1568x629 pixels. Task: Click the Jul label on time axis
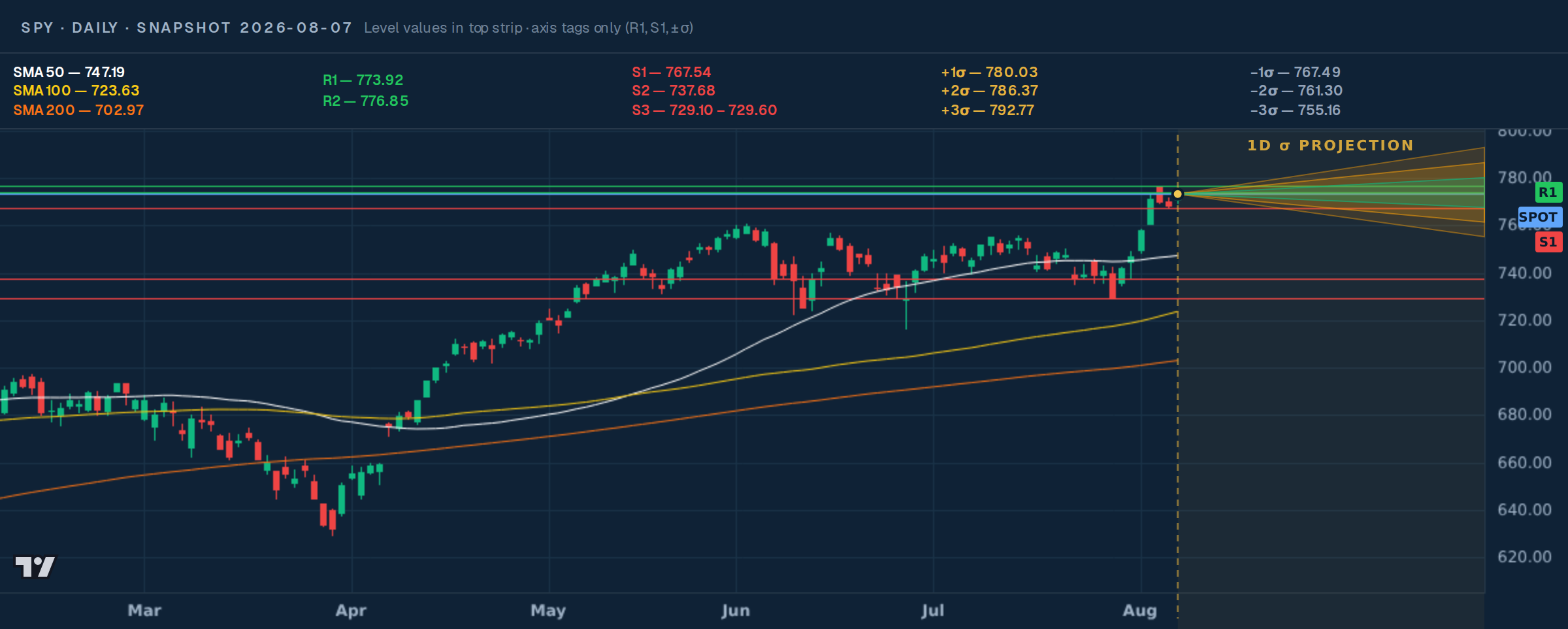point(933,610)
